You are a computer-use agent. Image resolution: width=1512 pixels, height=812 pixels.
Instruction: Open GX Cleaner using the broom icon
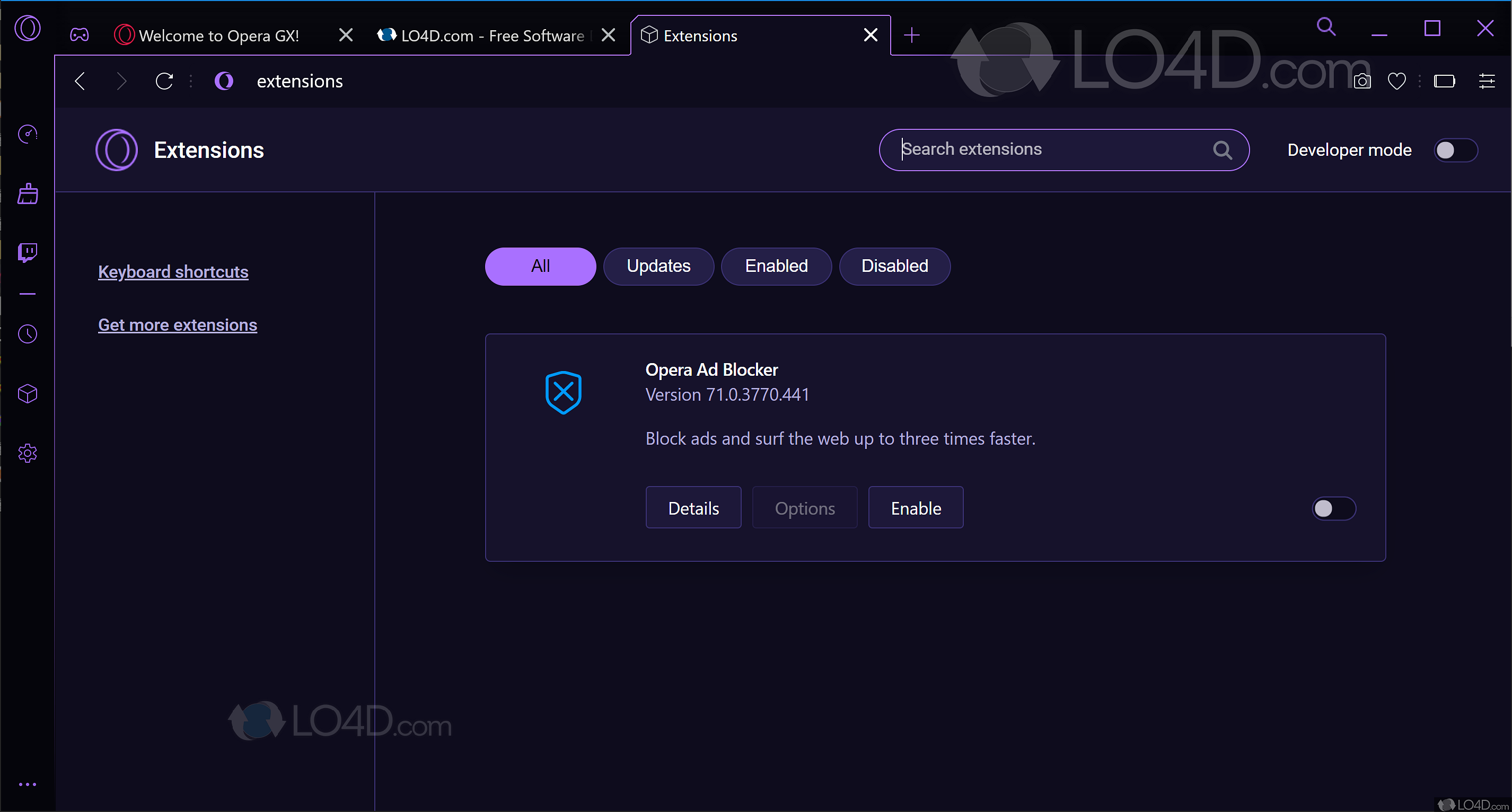(x=28, y=193)
